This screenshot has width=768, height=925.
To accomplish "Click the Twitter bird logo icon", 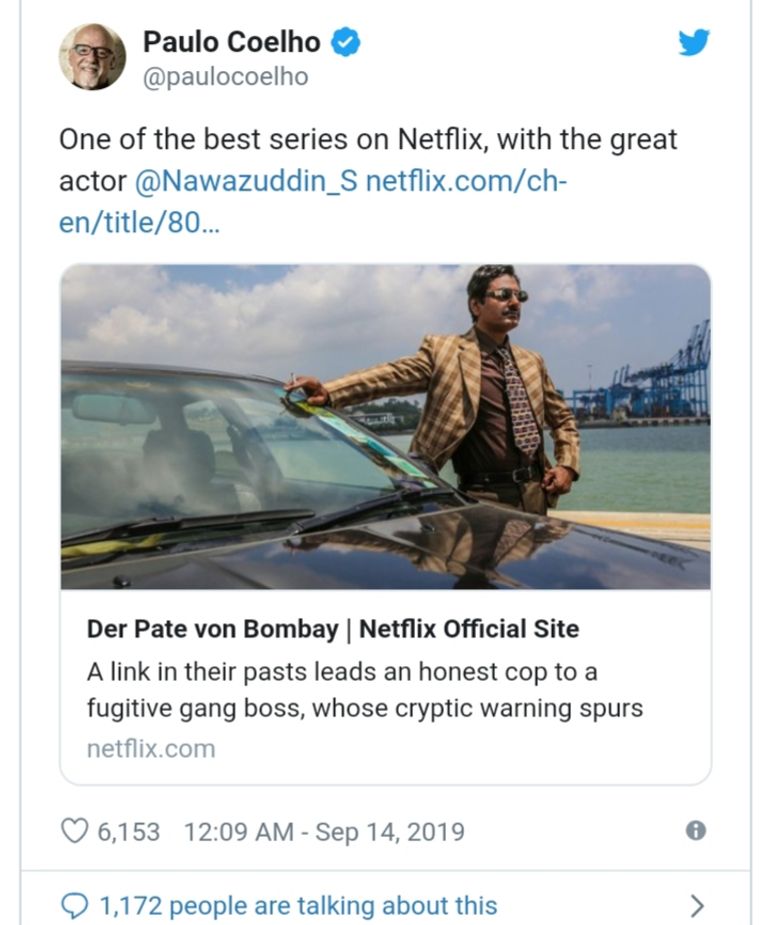I will (x=694, y=43).
